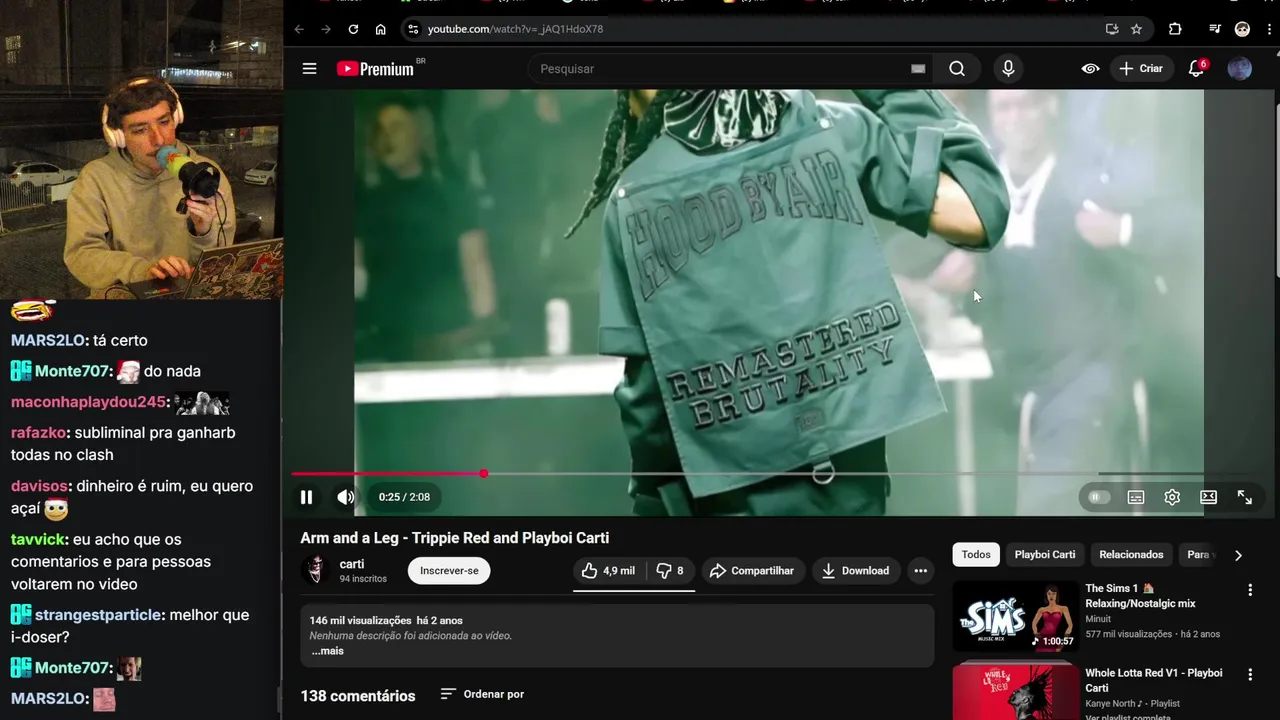Image resolution: width=1280 pixels, height=720 pixels.
Task: Pause the video
Action: click(306, 497)
